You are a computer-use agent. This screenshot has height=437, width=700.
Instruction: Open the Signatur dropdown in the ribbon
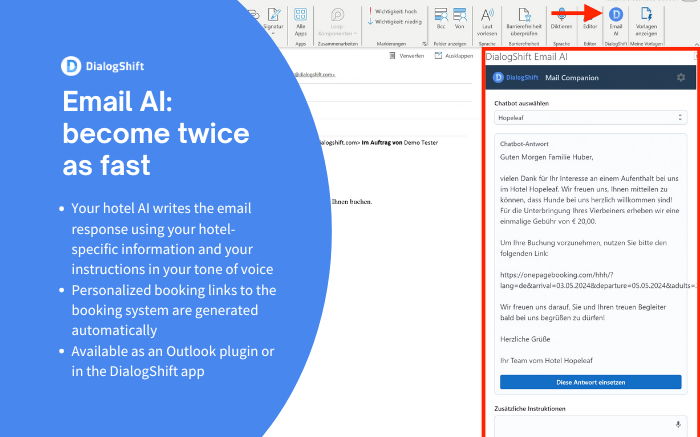pyautogui.click(x=273, y=20)
